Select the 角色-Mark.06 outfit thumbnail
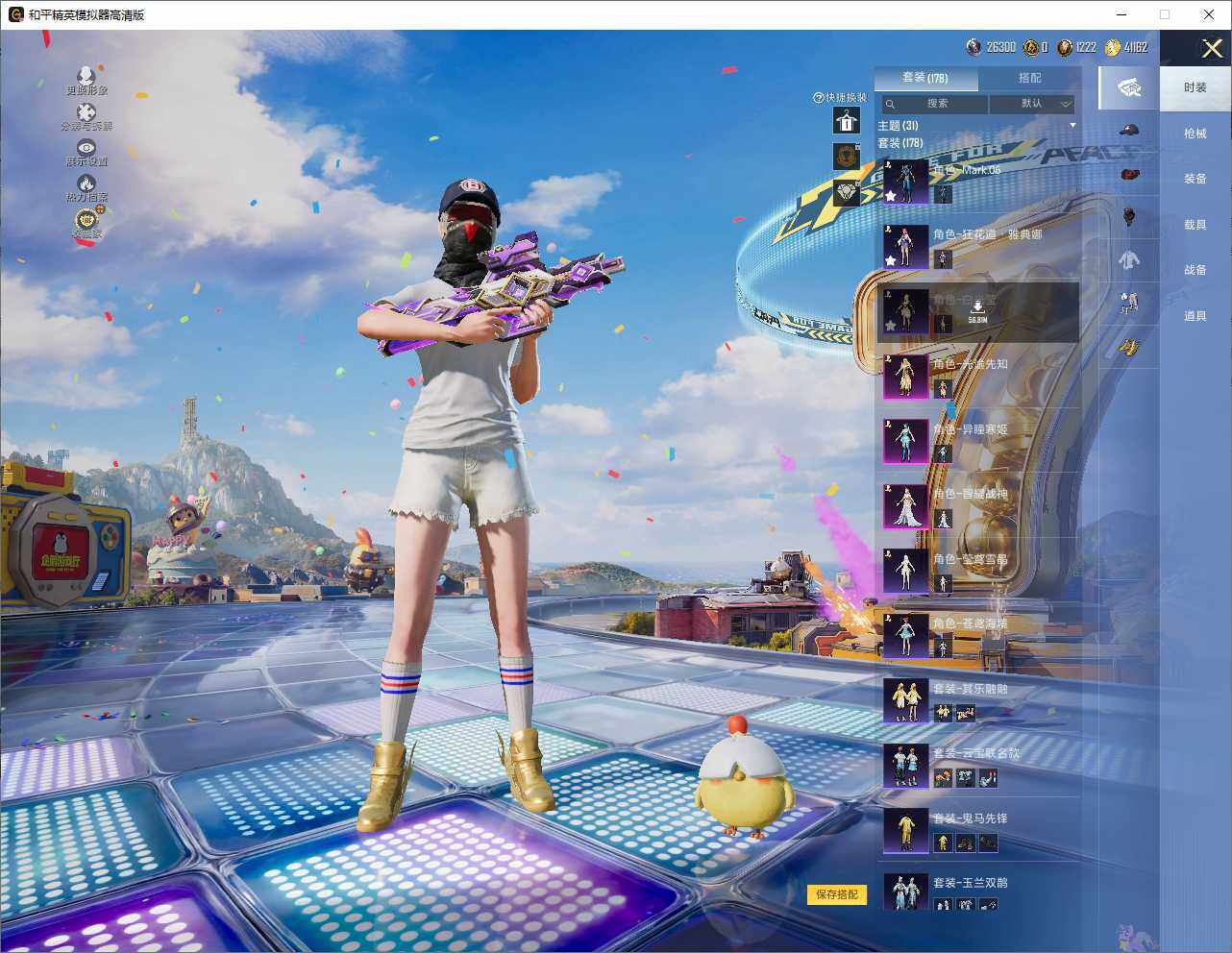The height and width of the screenshot is (953, 1232). 905,182
